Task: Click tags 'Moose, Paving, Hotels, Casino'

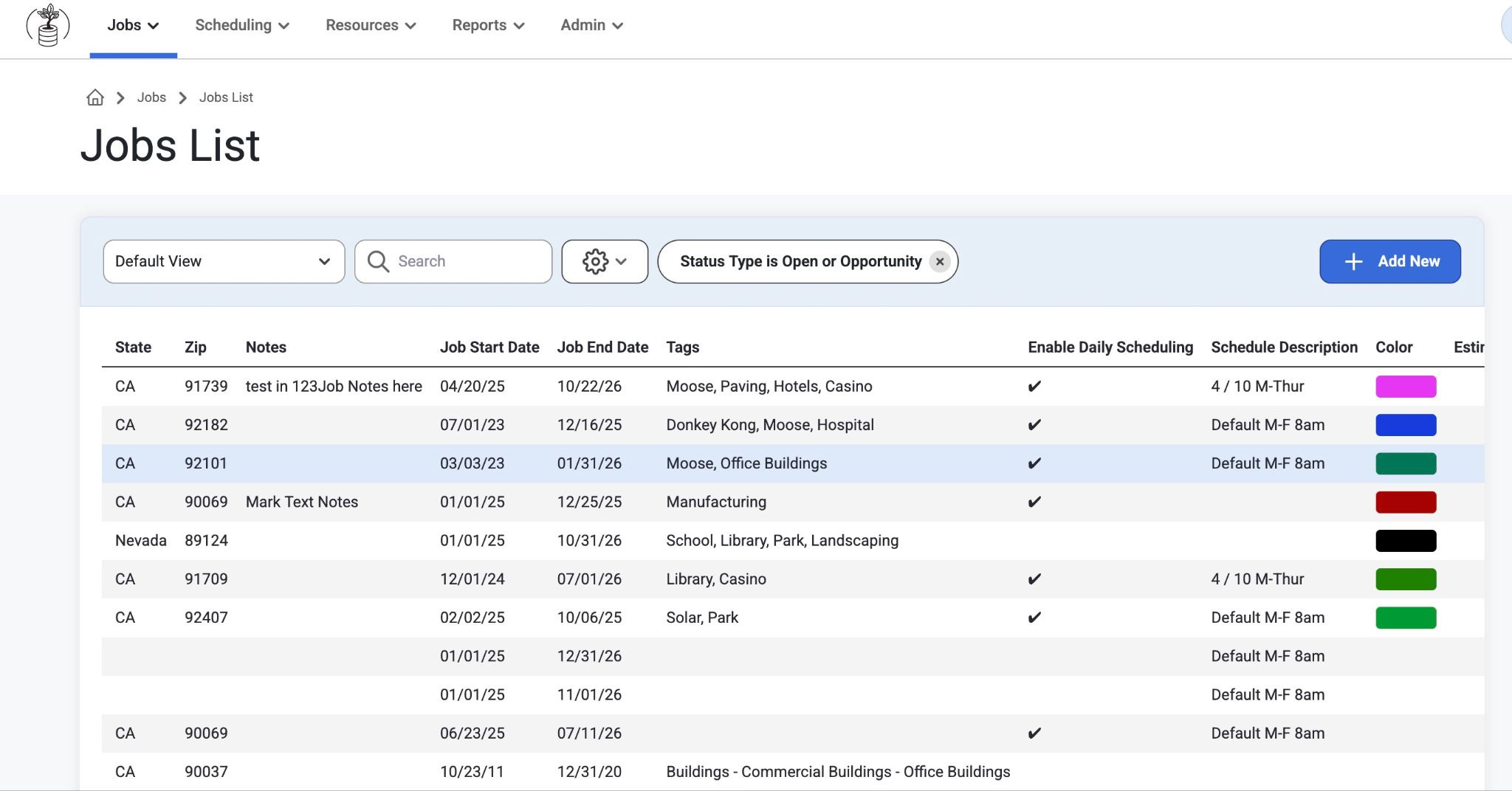Action: point(769,387)
